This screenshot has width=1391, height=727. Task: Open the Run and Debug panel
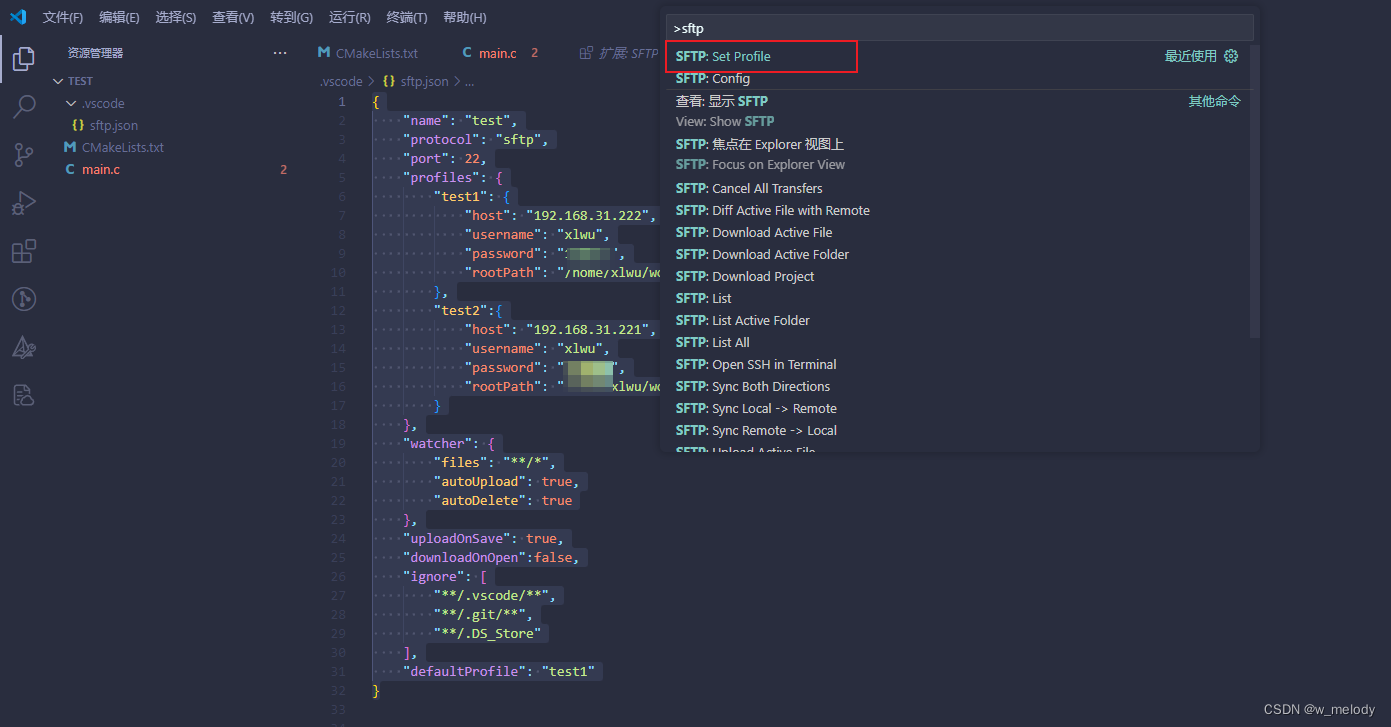tap(23, 203)
